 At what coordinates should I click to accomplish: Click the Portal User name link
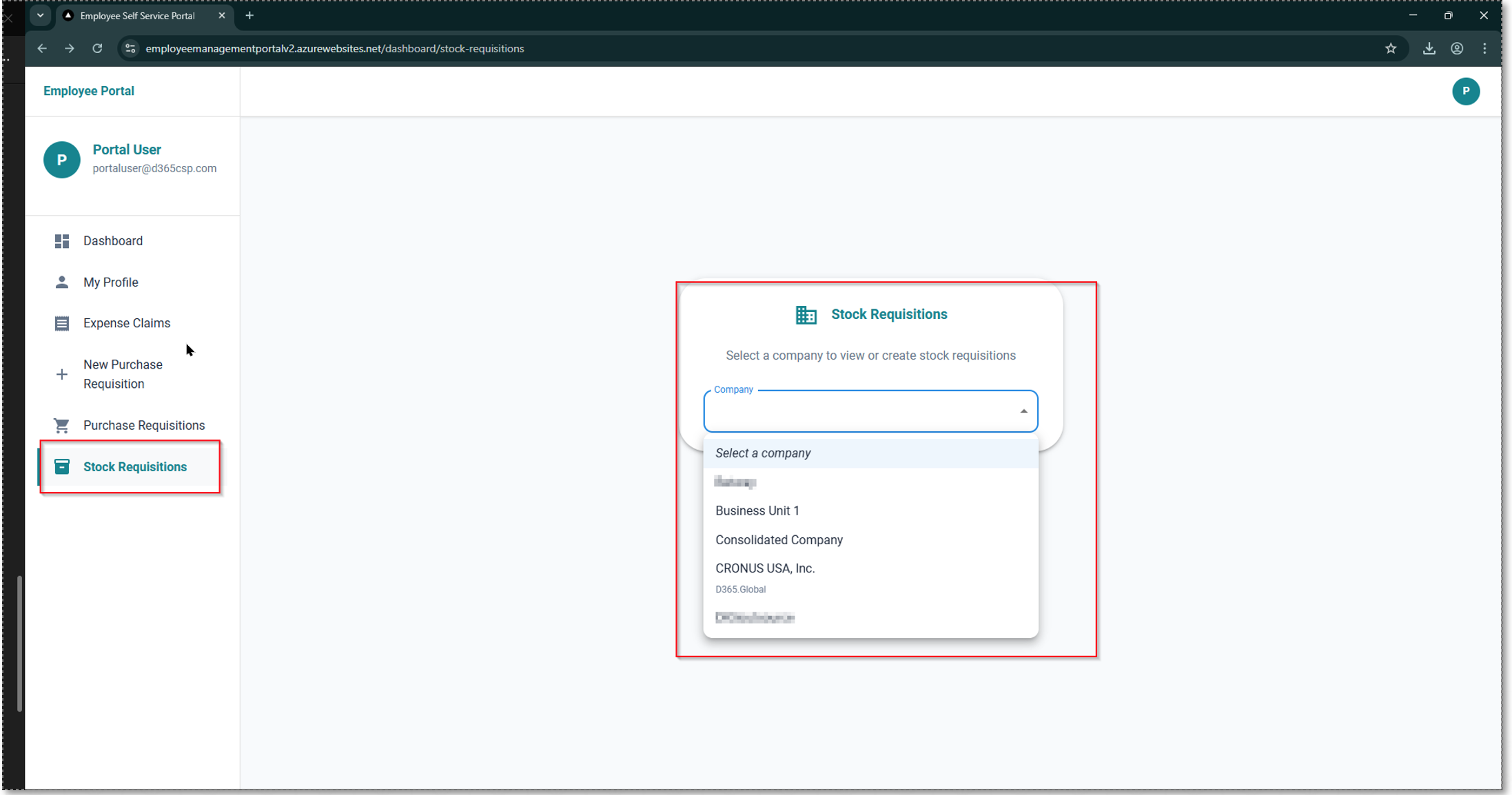point(127,149)
